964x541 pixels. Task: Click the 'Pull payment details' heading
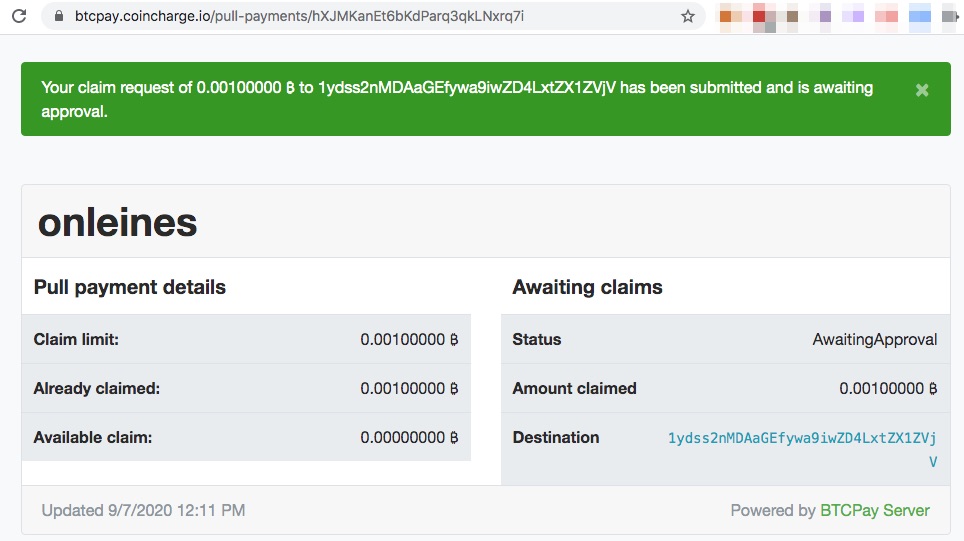[130, 287]
